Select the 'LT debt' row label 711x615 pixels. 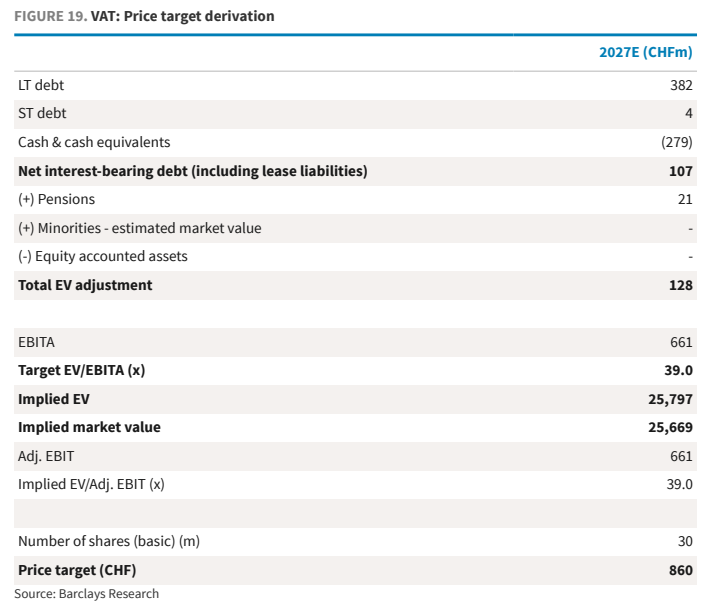pyautogui.click(x=41, y=85)
